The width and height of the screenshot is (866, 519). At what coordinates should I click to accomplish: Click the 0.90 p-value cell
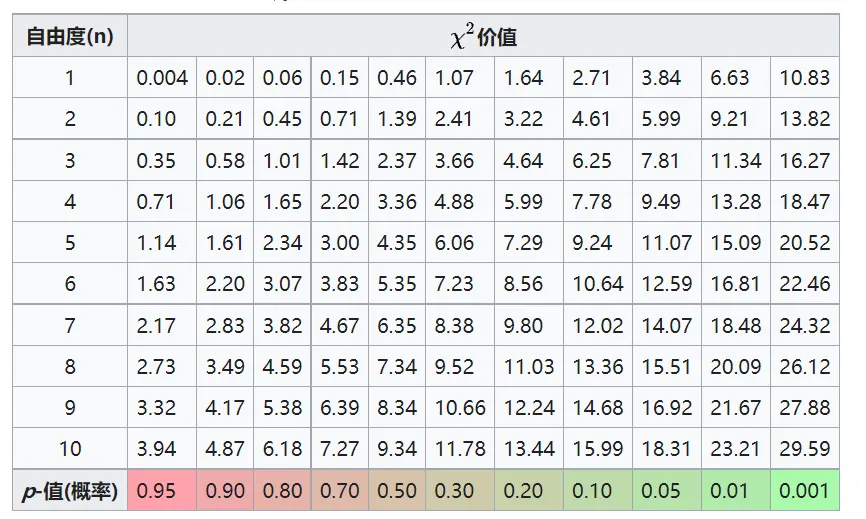pyautogui.click(x=225, y=491)
